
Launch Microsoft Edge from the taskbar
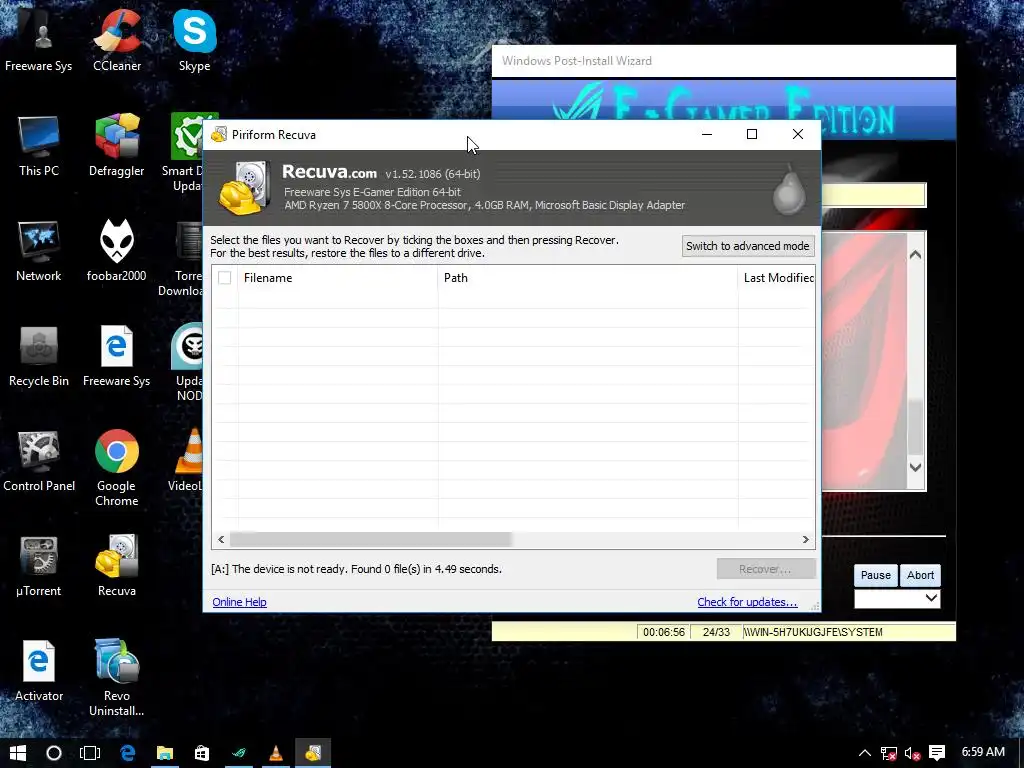coord(127,753)
